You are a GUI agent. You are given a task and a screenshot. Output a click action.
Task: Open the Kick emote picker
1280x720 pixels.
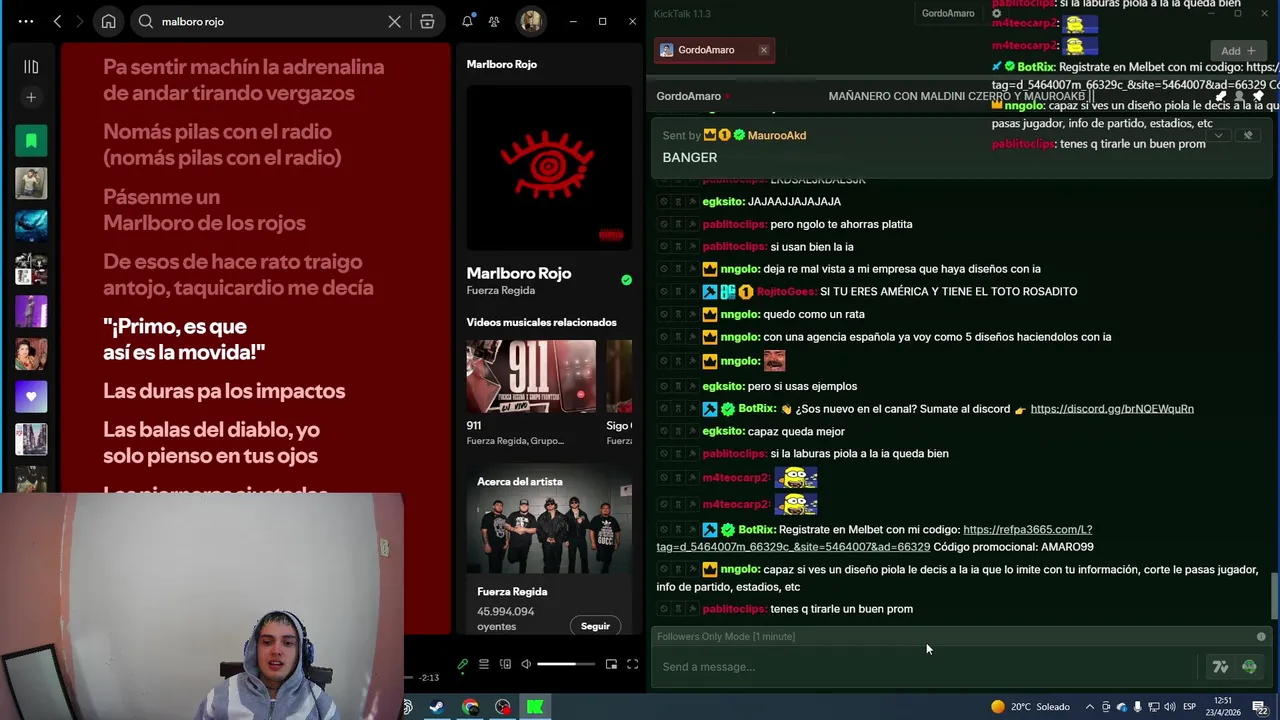(x=1249, y=667)
